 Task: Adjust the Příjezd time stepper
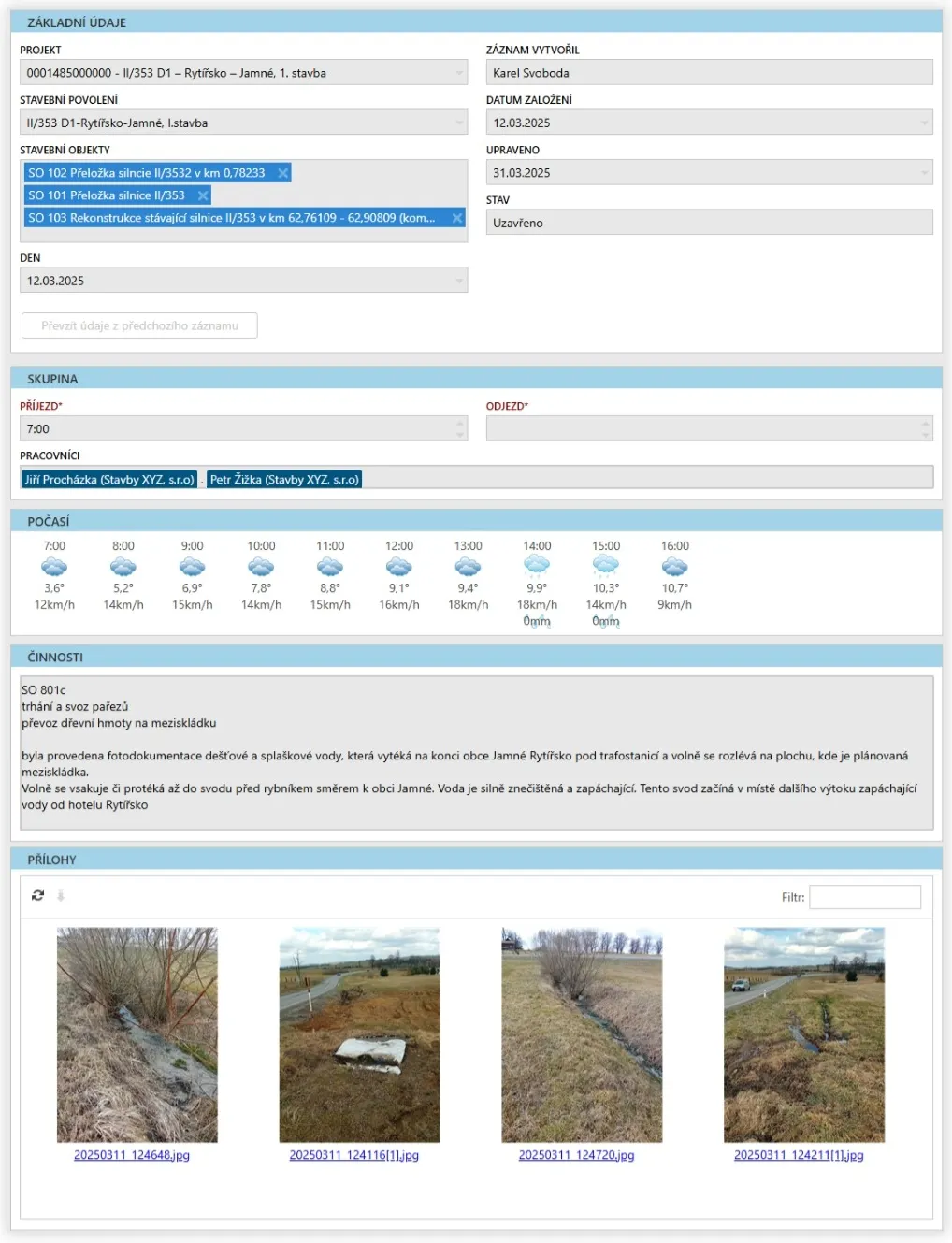click(459, 428)
